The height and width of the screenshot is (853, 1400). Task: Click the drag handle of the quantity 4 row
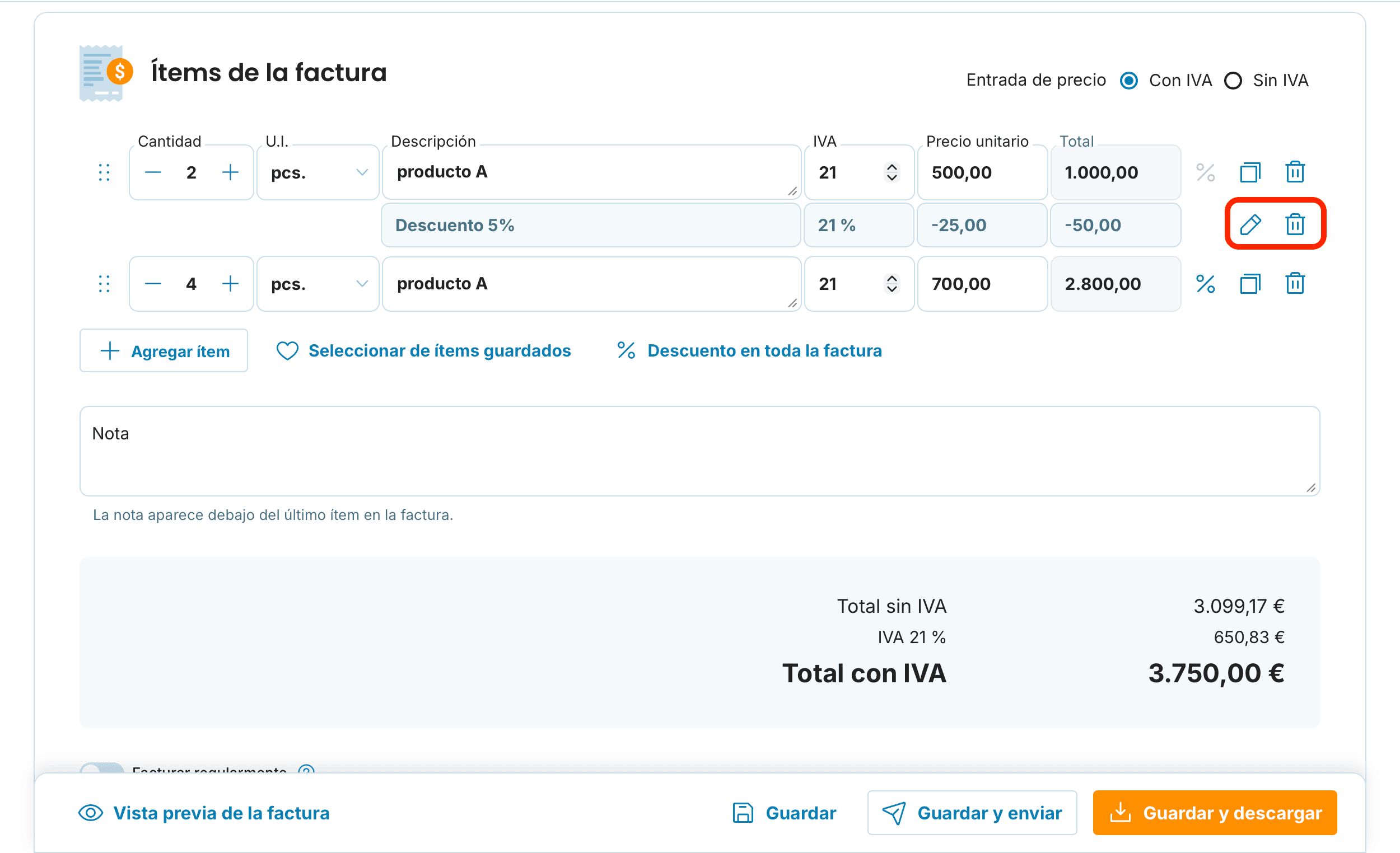[104, 283]
